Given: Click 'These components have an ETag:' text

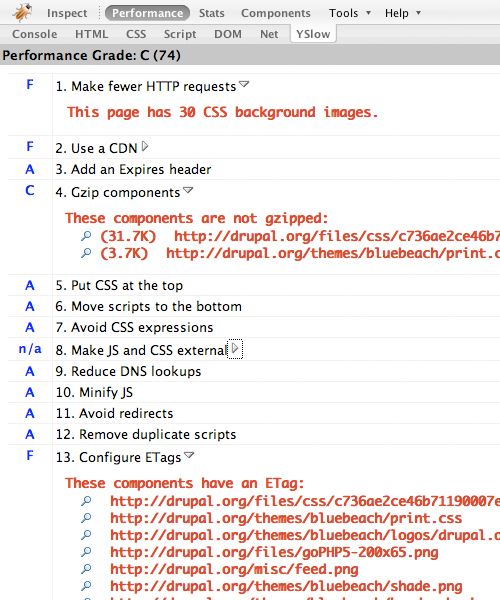Looking at the screenshot, I should point(184,483).
